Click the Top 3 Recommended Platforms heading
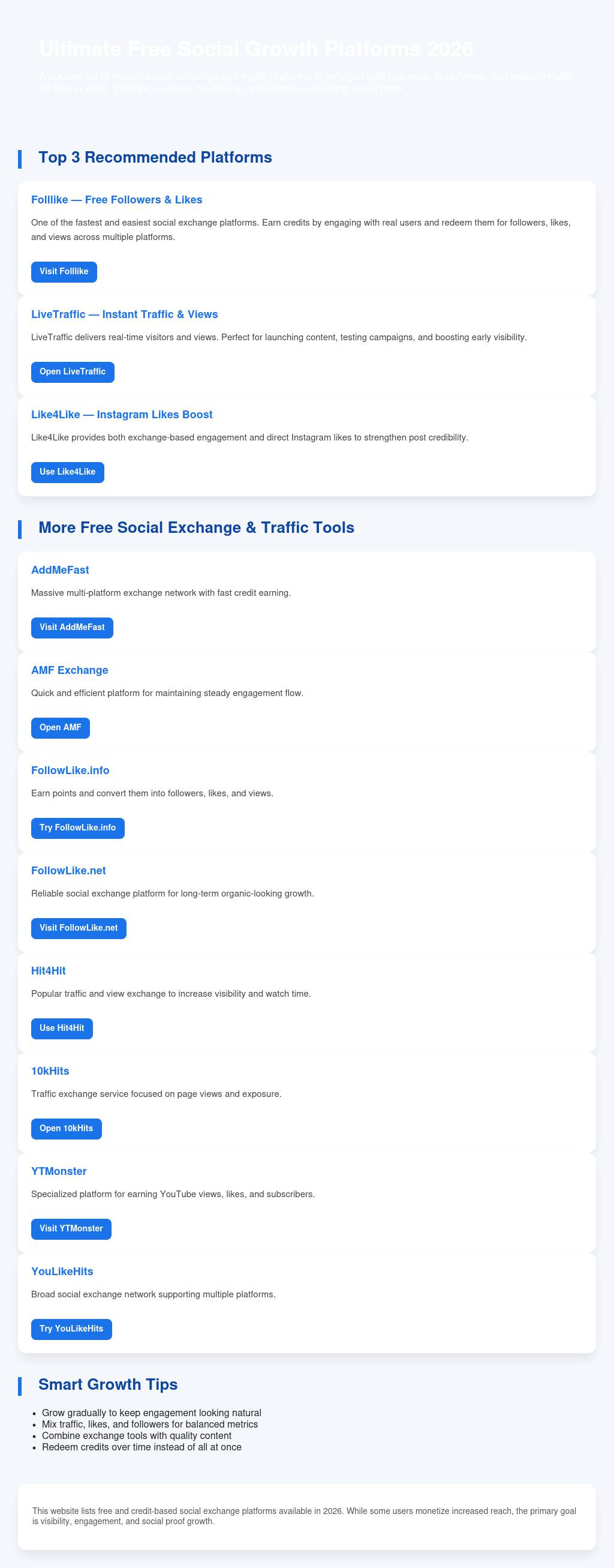Image resolution: width=614 pixels, height=1568 pixels. click(x=155, y=158)
